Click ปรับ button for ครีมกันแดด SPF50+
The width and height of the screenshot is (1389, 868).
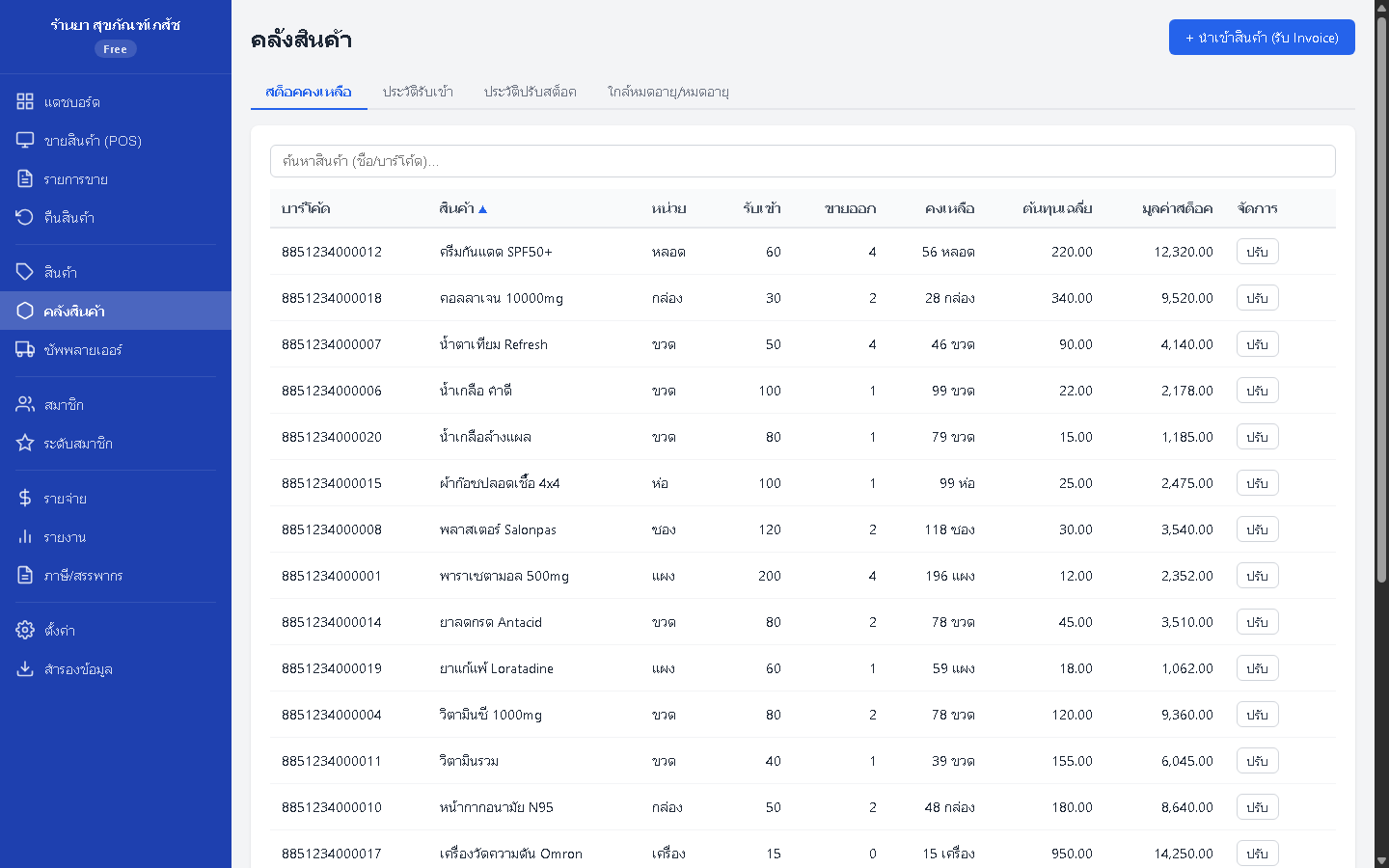[x=1257, y=252]
